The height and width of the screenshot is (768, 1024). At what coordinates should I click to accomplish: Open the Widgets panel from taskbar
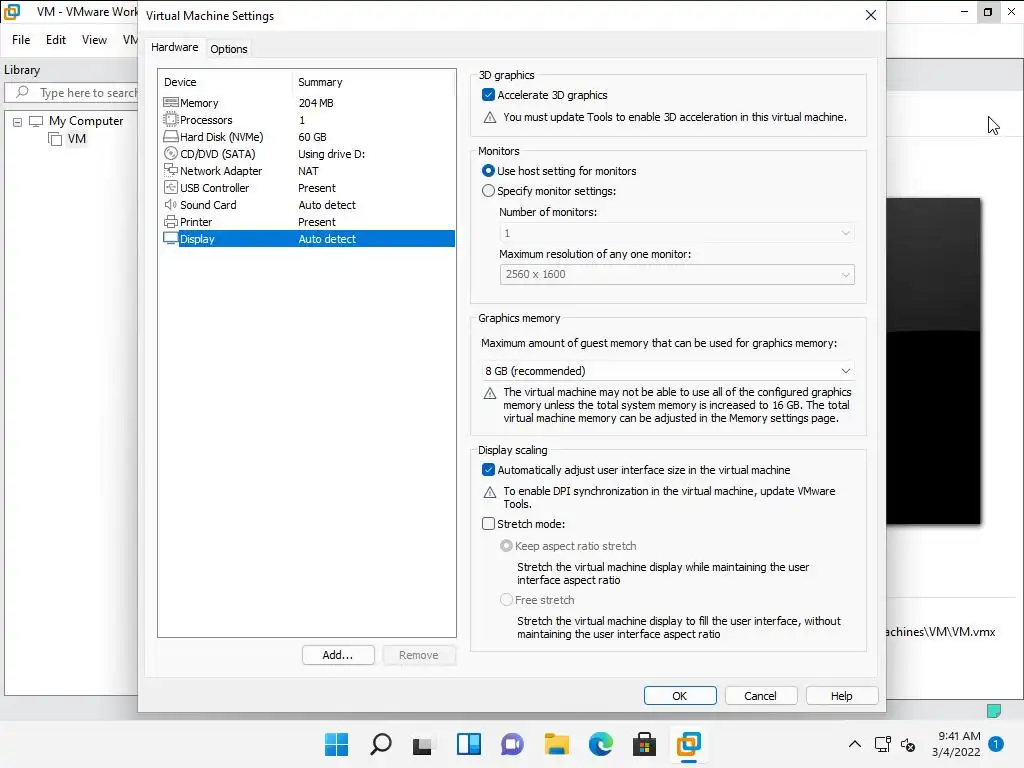469,744
